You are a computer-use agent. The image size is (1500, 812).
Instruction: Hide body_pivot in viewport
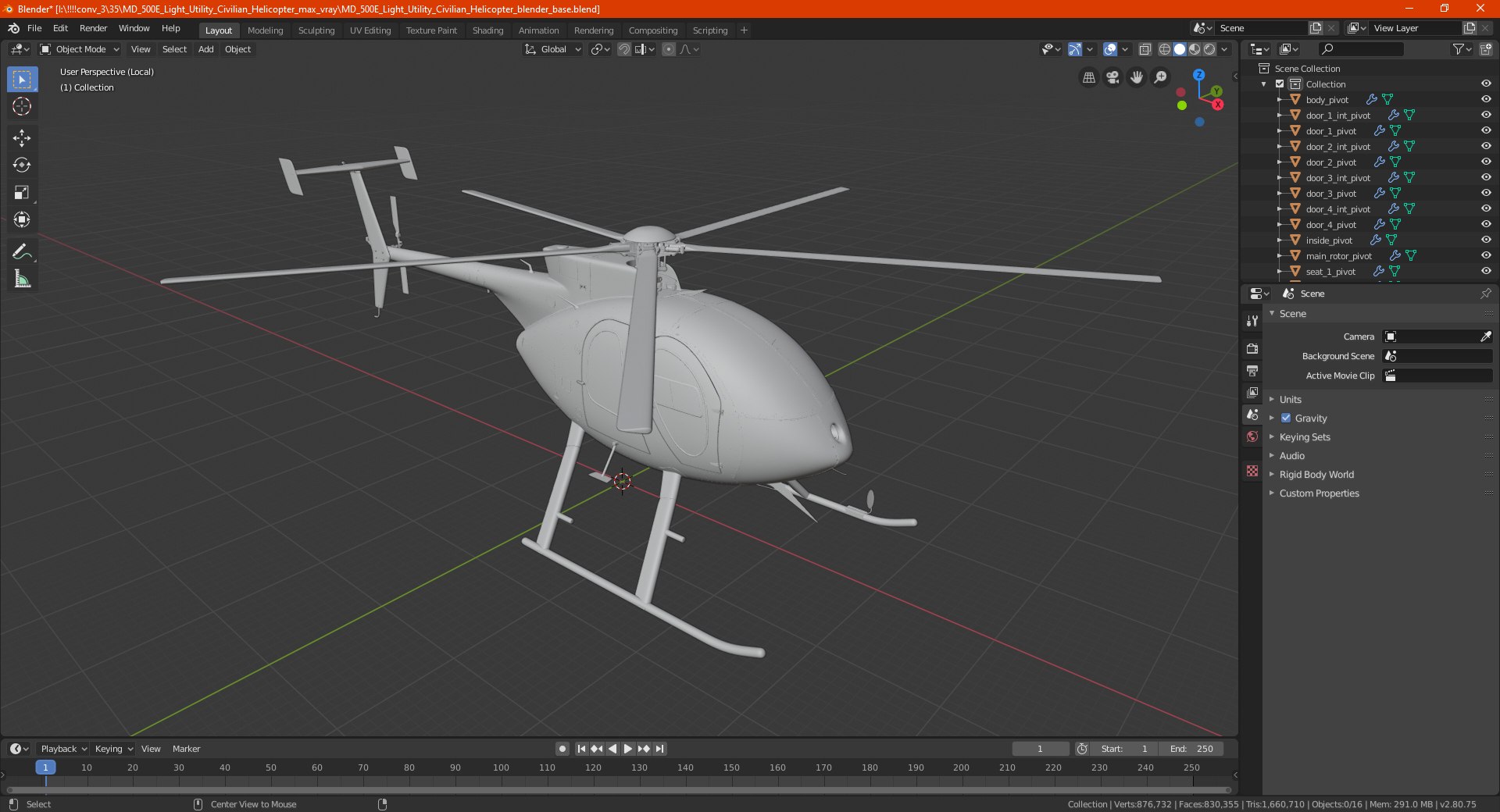1486,100
